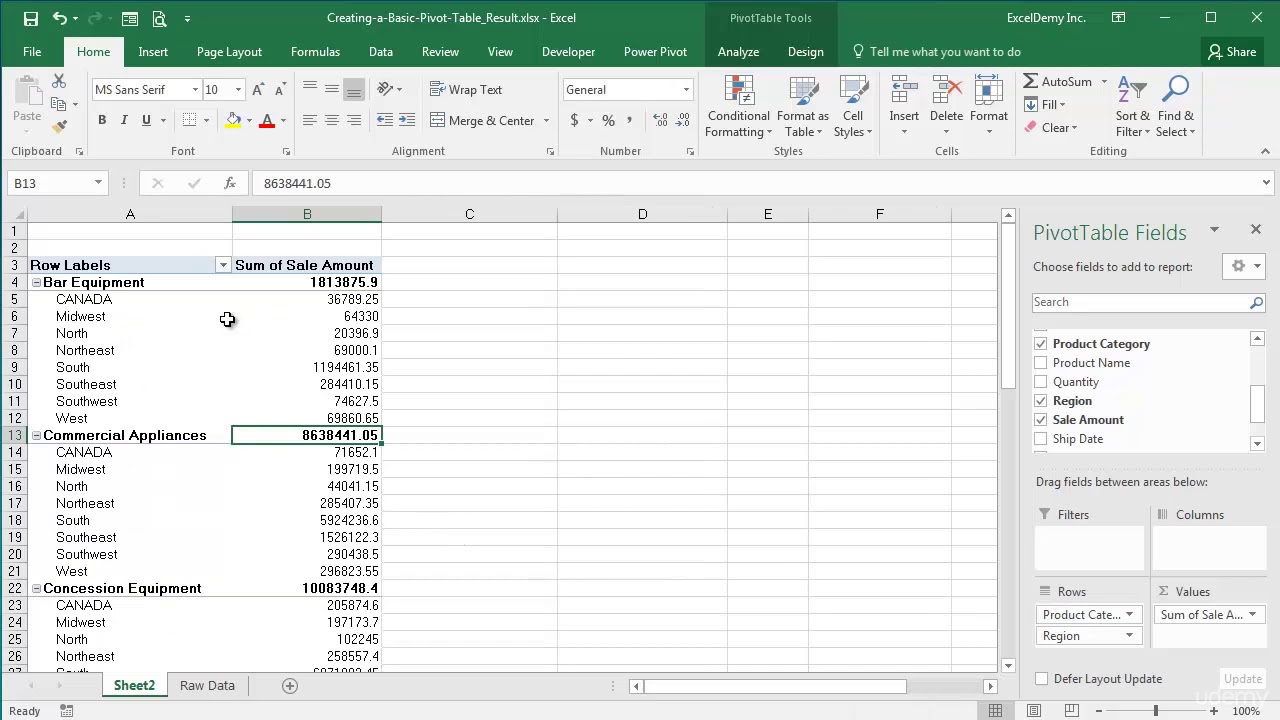
Task: Adjust the zoom slider in status bar
Action: point(1155,711)
